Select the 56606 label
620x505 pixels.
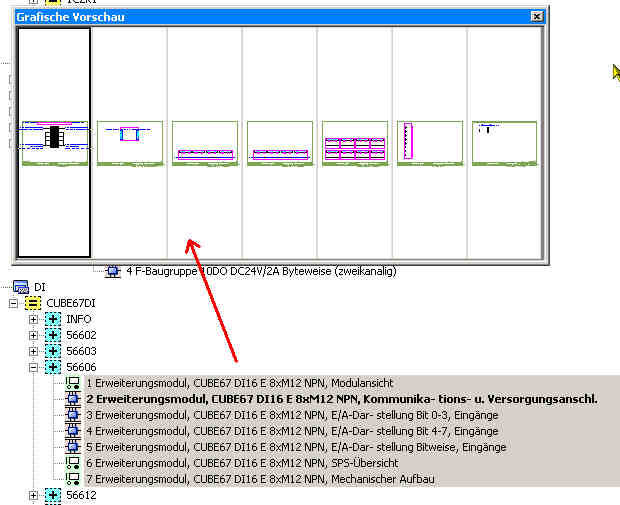81,367
